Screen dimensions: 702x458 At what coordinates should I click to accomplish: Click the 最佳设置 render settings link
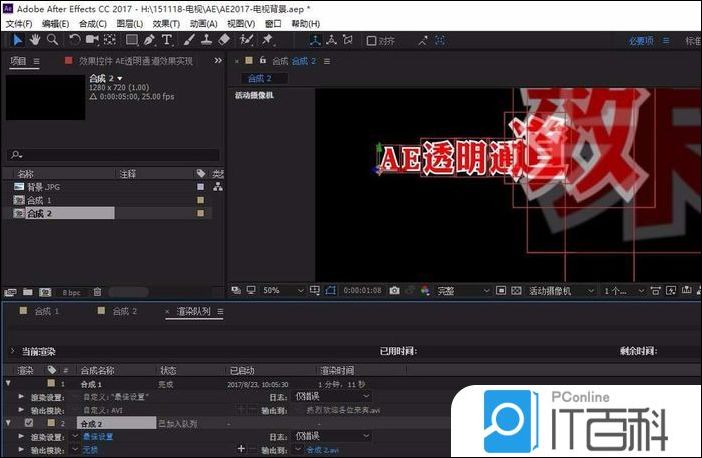(x=98, y=437)
